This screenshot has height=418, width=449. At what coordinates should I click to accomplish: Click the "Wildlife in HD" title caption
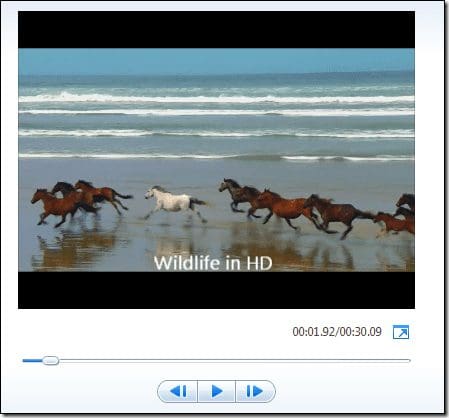pyautogui.click(x=213, y=263)
